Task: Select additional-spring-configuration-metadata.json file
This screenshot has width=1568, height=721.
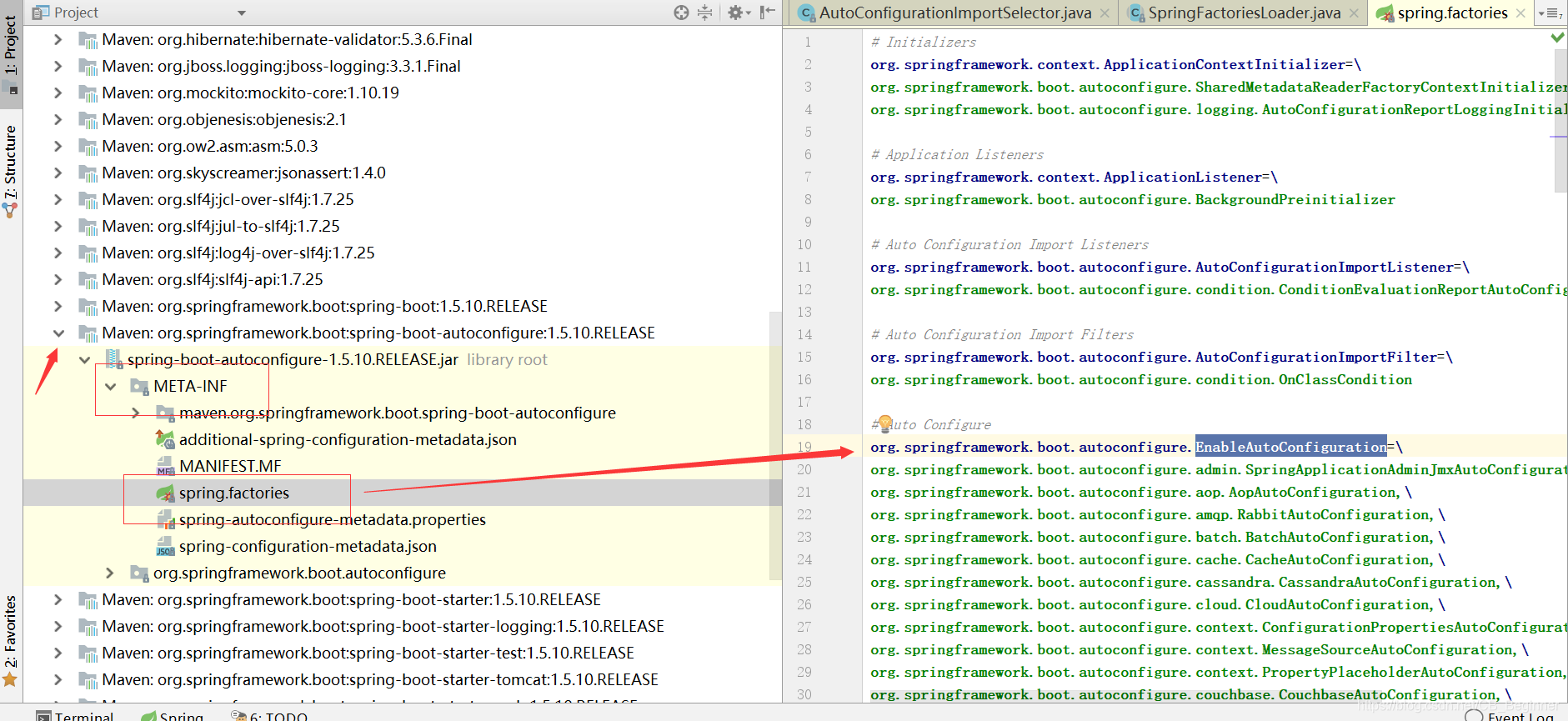Action: tap(348, 439)
